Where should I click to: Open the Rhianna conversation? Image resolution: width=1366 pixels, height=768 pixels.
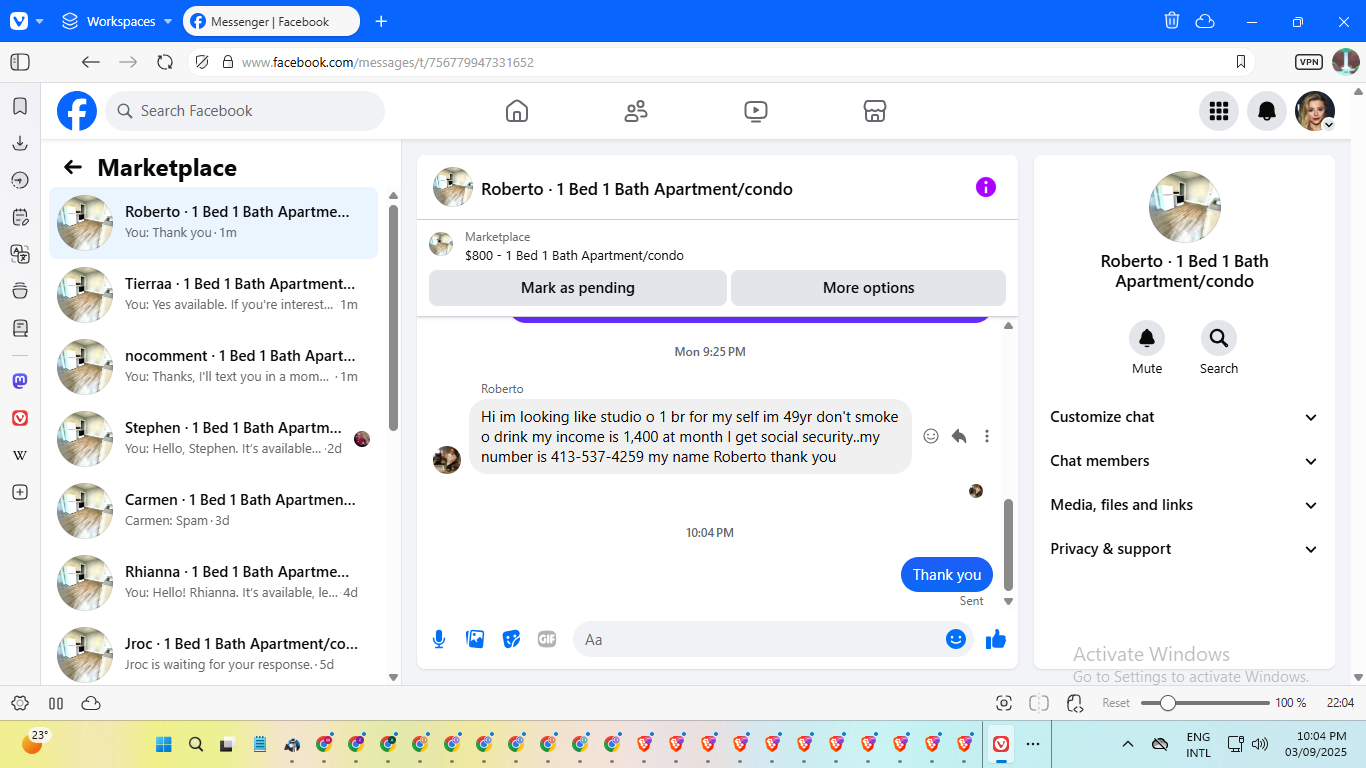214,583
